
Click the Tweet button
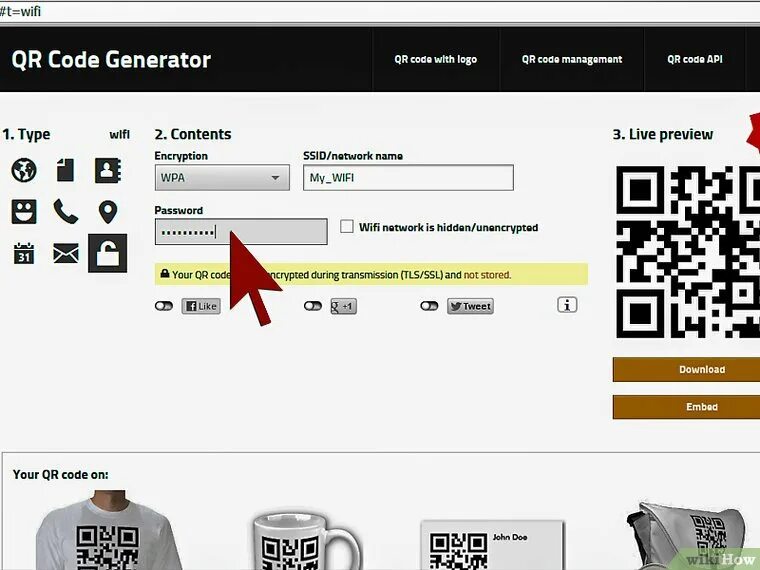470,306
